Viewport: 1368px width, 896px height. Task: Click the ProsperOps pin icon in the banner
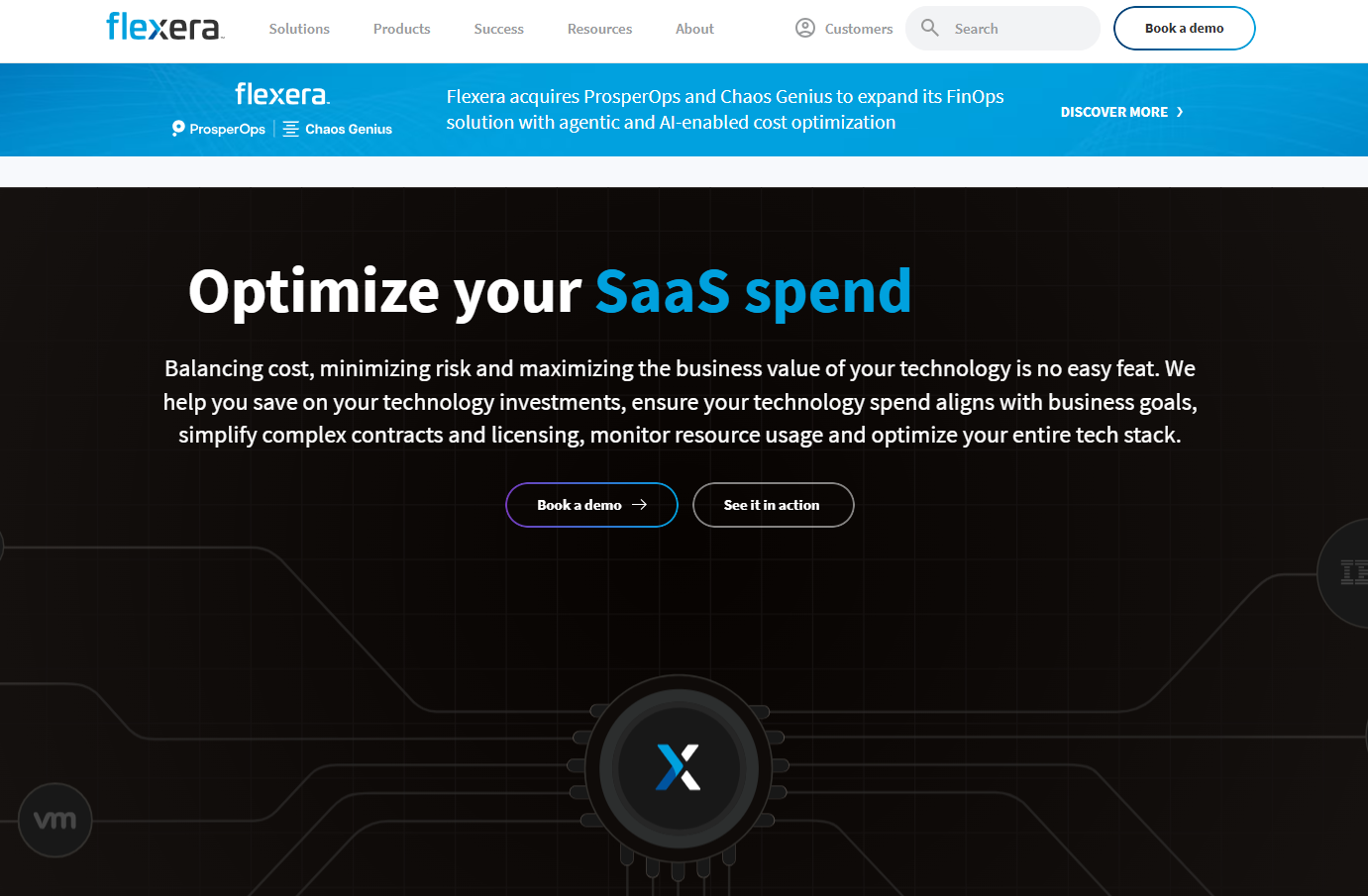click(176, 129)
